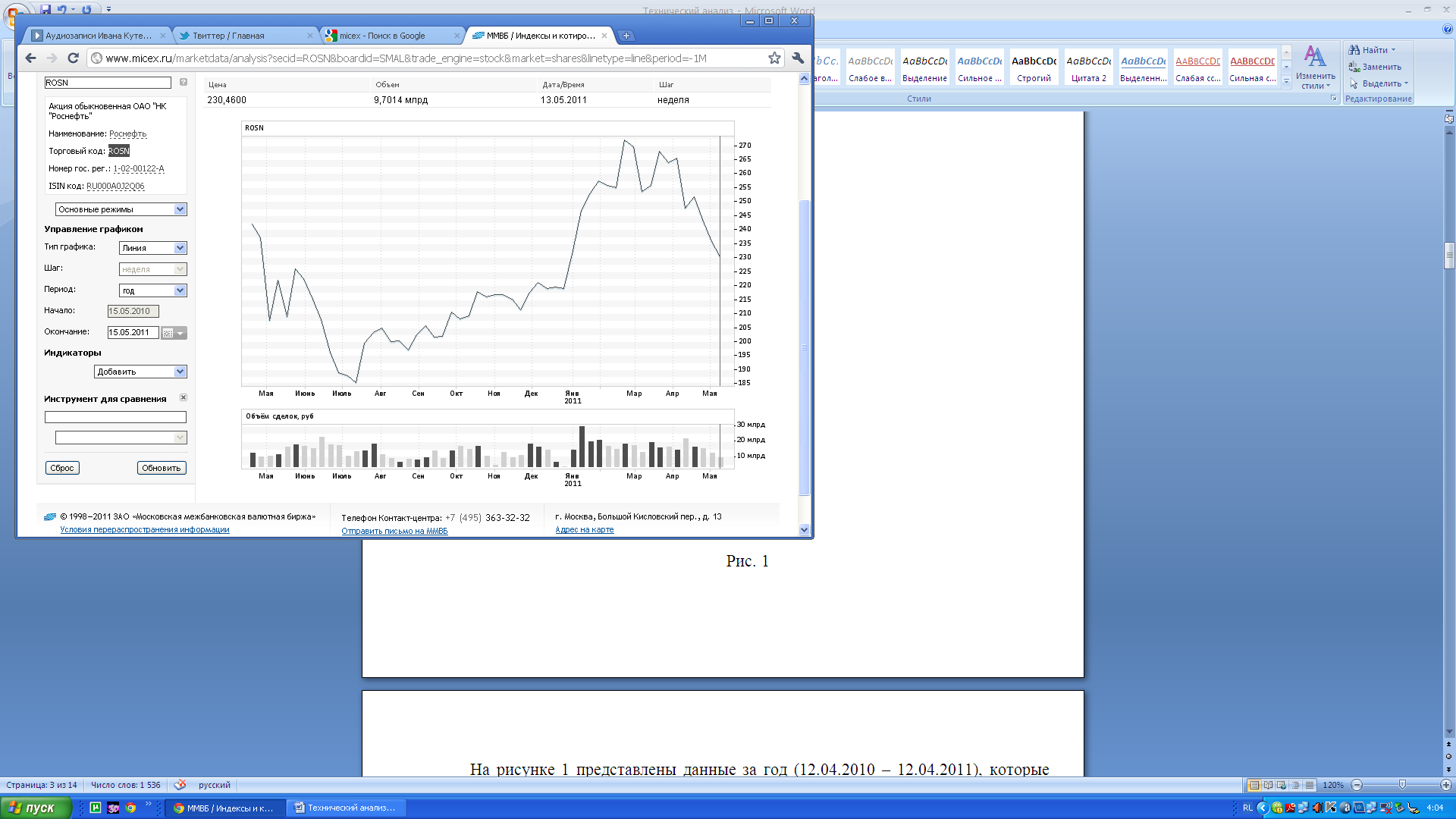
Task: Click the Роснефть name link
Action: click(x=127, y=133)
